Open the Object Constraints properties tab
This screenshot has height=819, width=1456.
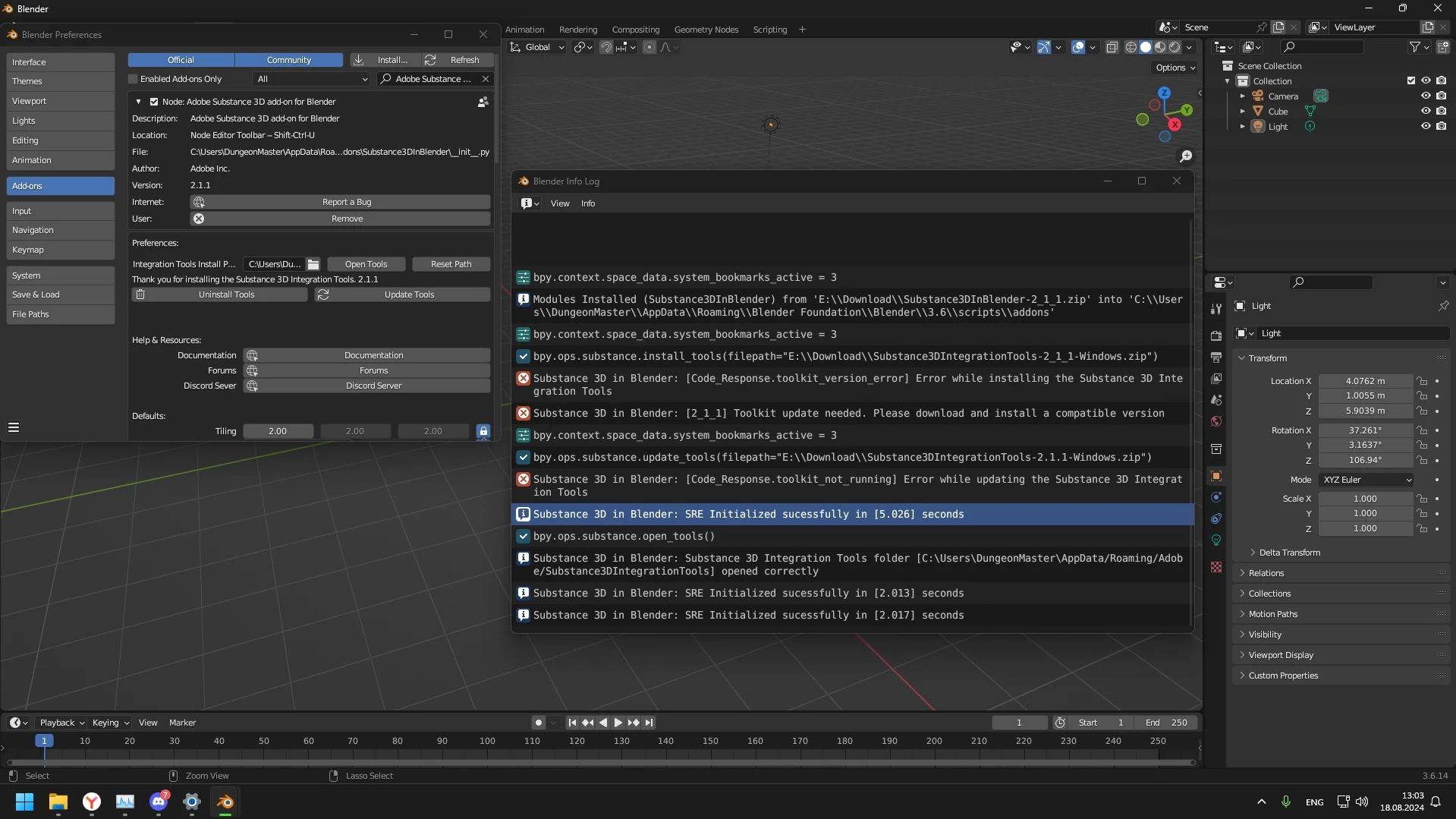1216,518
